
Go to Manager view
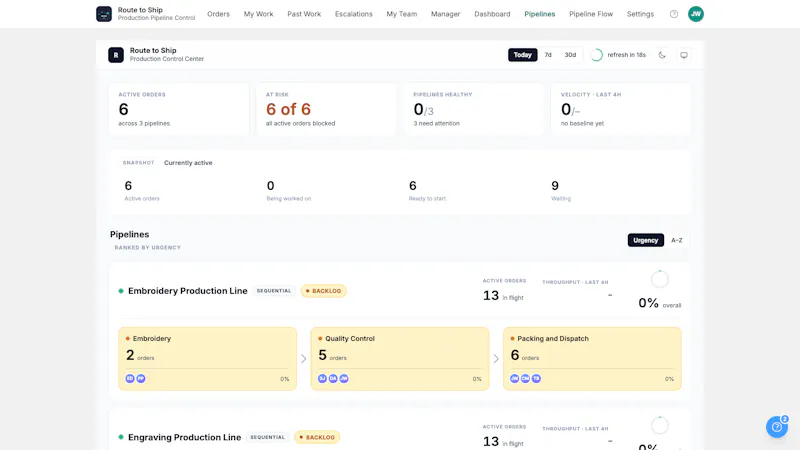click(x=445, y=14)
